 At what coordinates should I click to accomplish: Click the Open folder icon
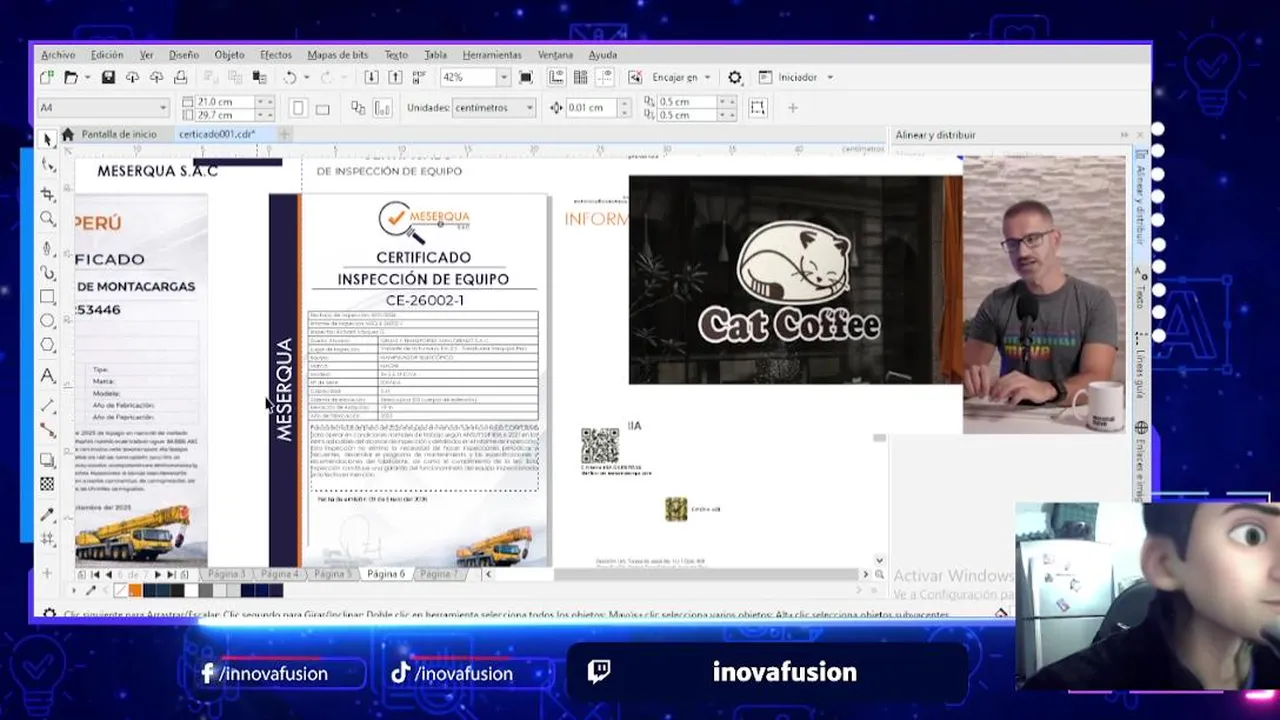70,77
